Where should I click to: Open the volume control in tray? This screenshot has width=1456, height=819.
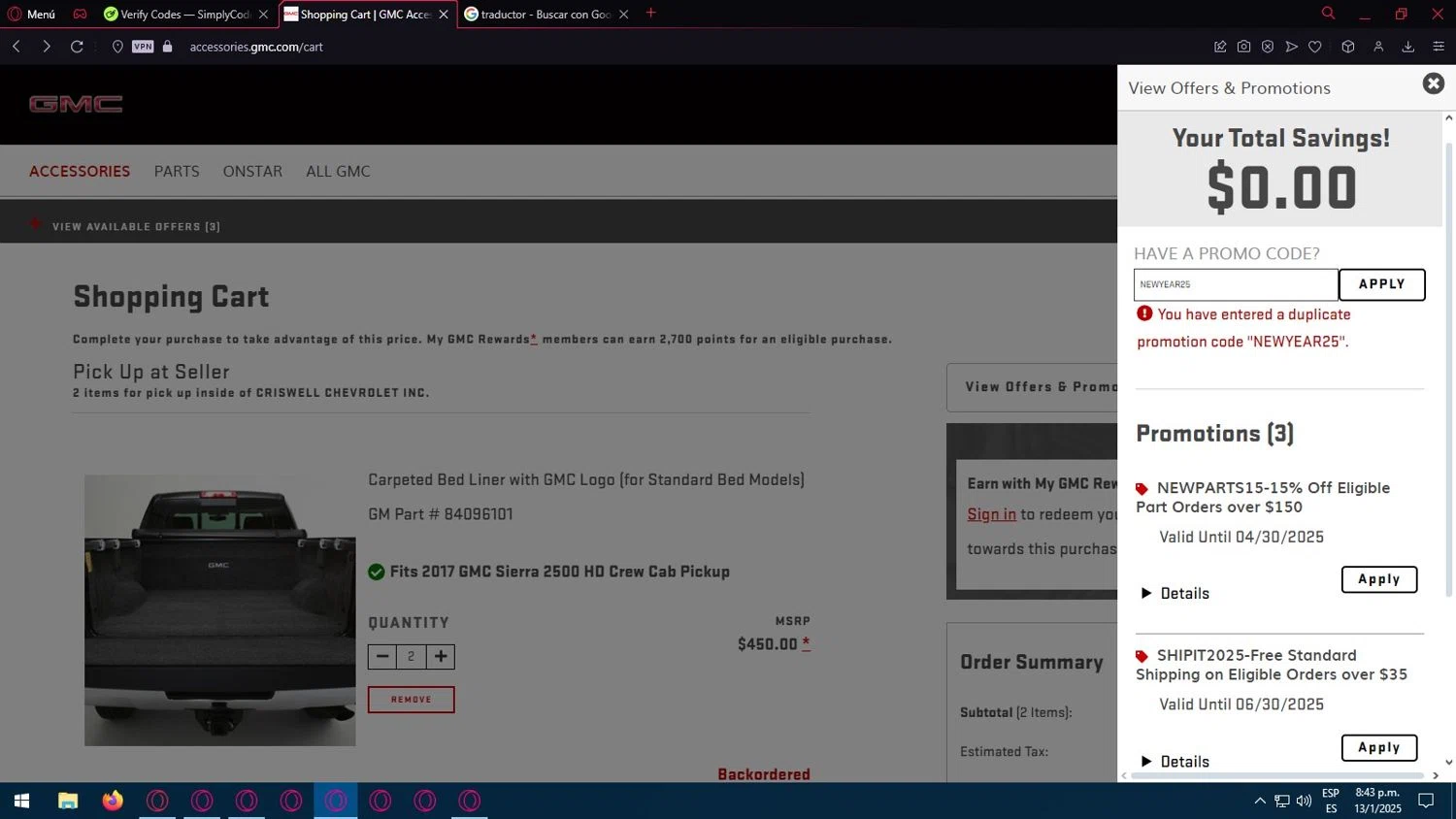pos(1304,801)
